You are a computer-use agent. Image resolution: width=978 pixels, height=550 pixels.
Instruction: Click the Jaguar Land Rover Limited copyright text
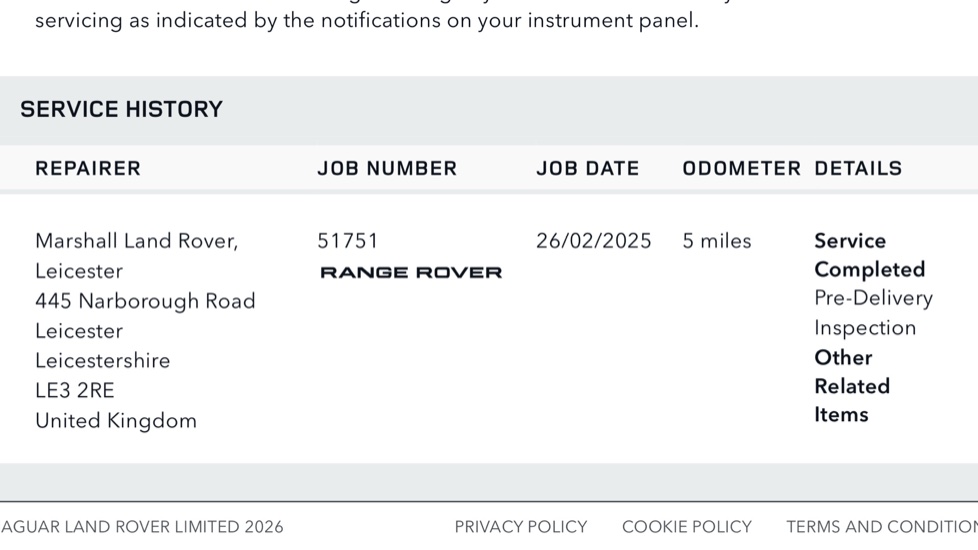(x=142, y=527)
